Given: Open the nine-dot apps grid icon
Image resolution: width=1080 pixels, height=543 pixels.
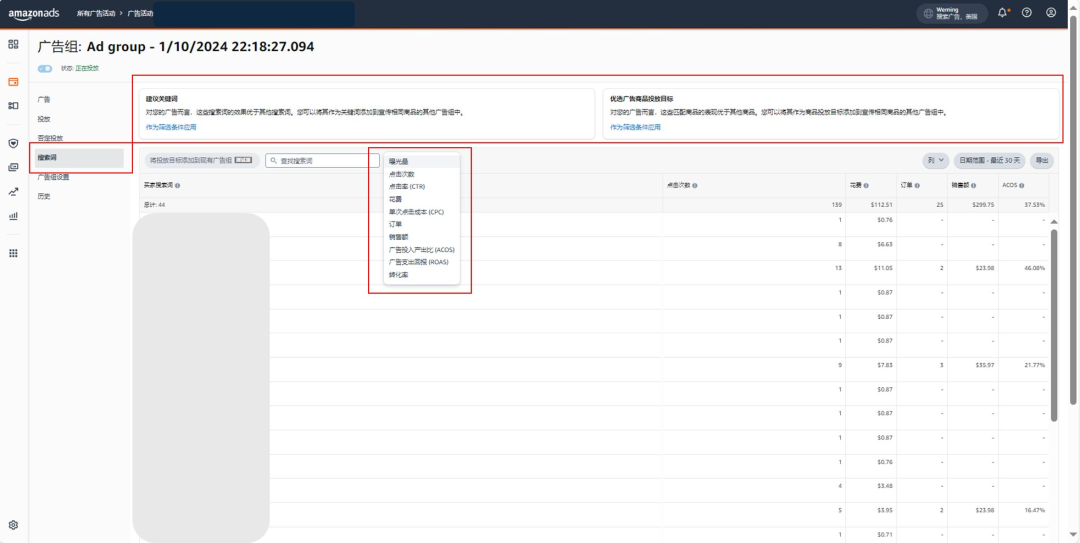Looking at the screenshot, I should (13, 253).
